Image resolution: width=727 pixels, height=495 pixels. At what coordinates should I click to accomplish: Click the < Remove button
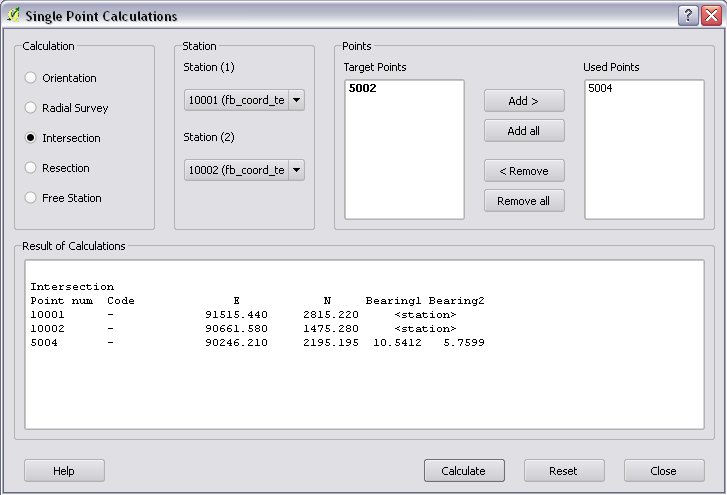click(524, 171)
